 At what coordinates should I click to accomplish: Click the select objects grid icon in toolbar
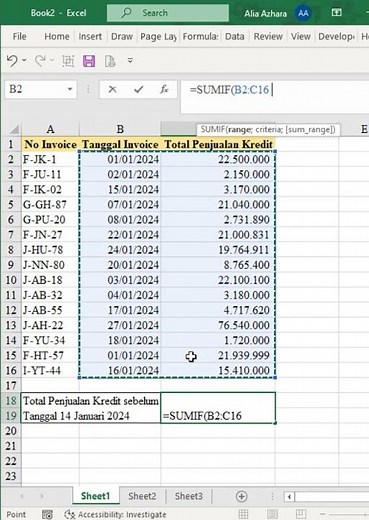coord(68,61)
